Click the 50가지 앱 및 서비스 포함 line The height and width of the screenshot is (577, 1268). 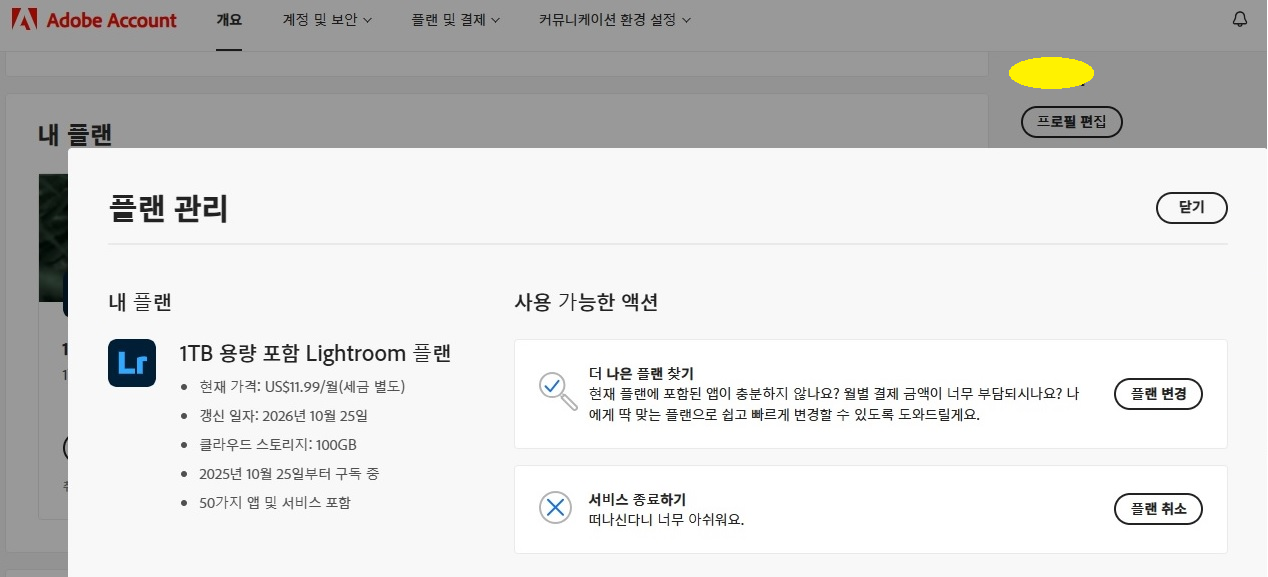(x=275, y=502)
